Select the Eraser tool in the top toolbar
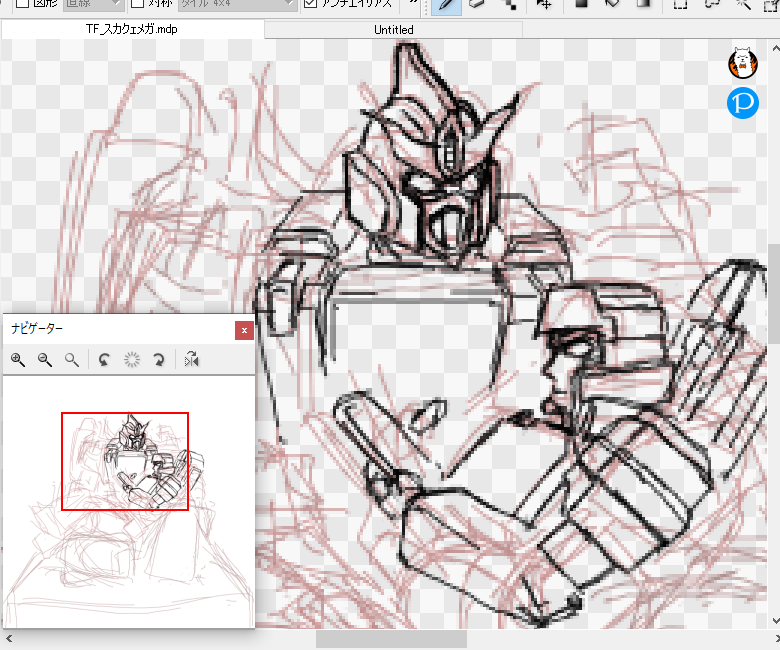Viewport: 780px width, 650px height. [477, 4]
